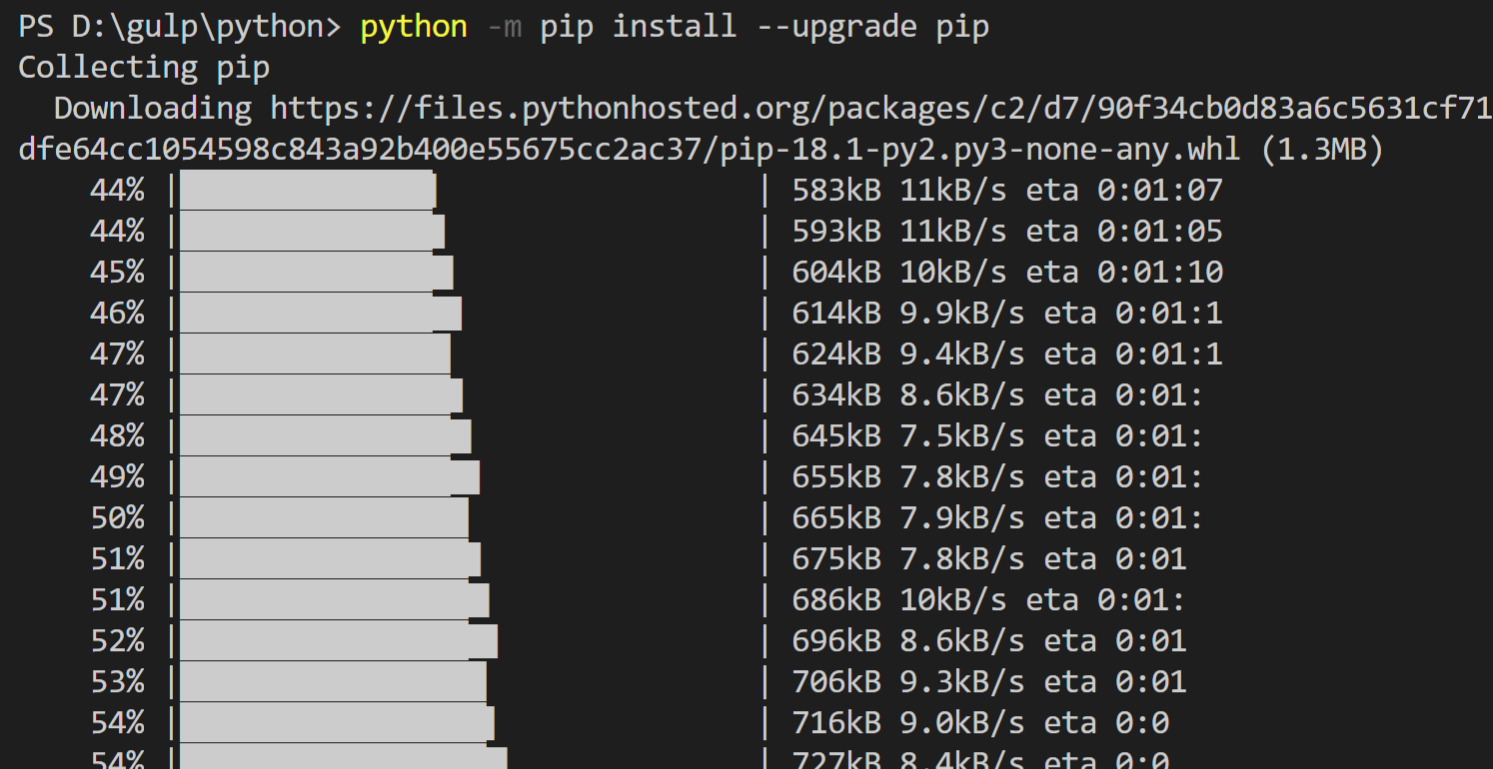The height and width of the screenshot is (769, 1493).
Task: Click the 44% progress indicator
Action: click(119, 189)
